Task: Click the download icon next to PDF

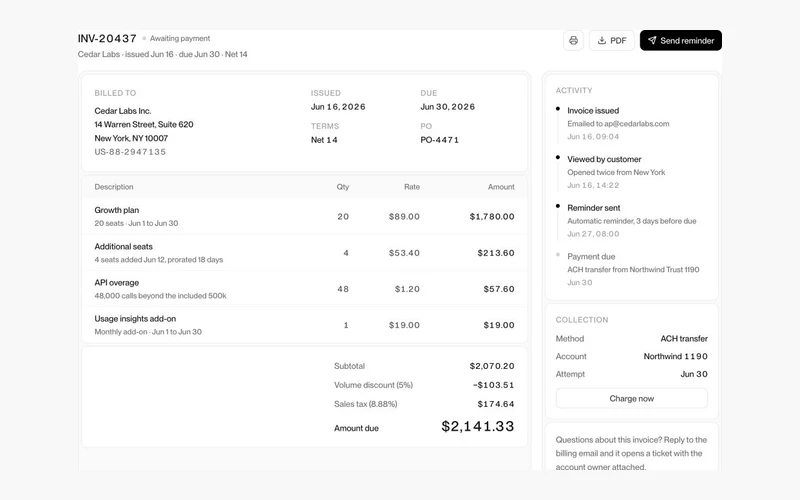Action: (x=602, y=40)
